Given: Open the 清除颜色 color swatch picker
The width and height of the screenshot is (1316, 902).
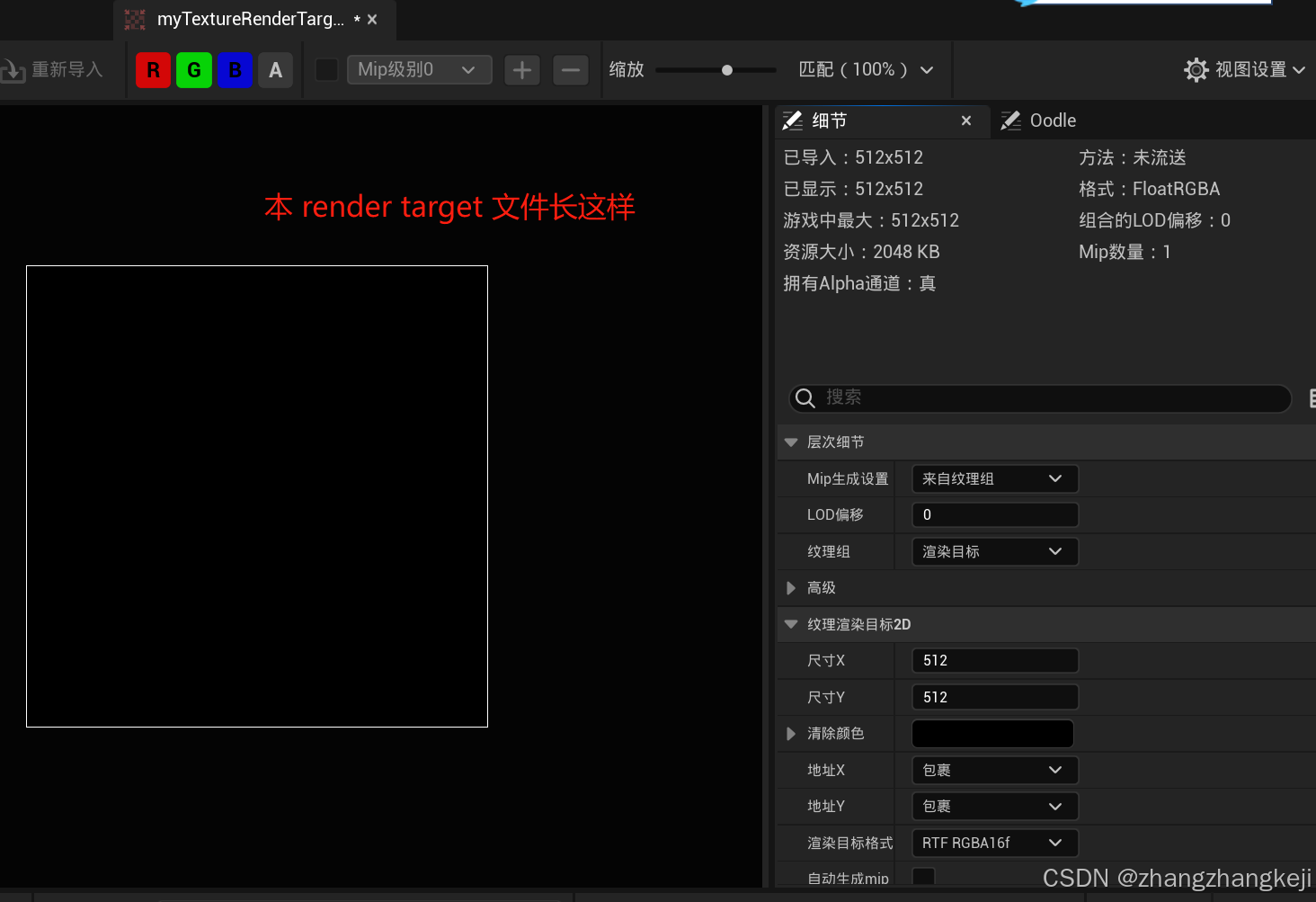Looking at the screenshot, I should point(991,733).
